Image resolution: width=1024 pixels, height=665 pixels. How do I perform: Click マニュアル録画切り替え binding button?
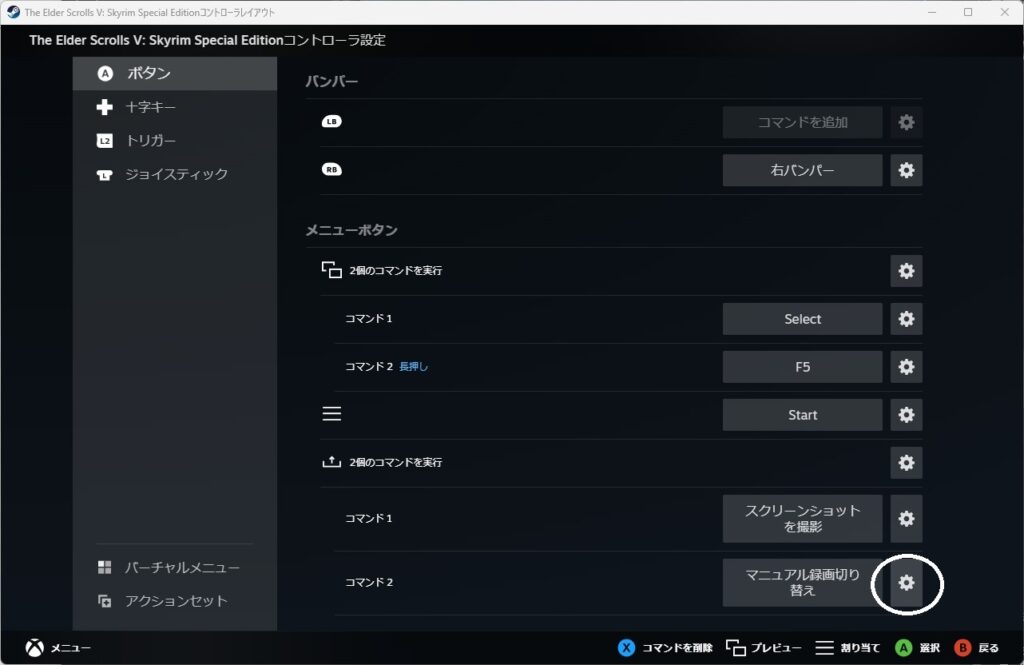(x=803, y=583)
